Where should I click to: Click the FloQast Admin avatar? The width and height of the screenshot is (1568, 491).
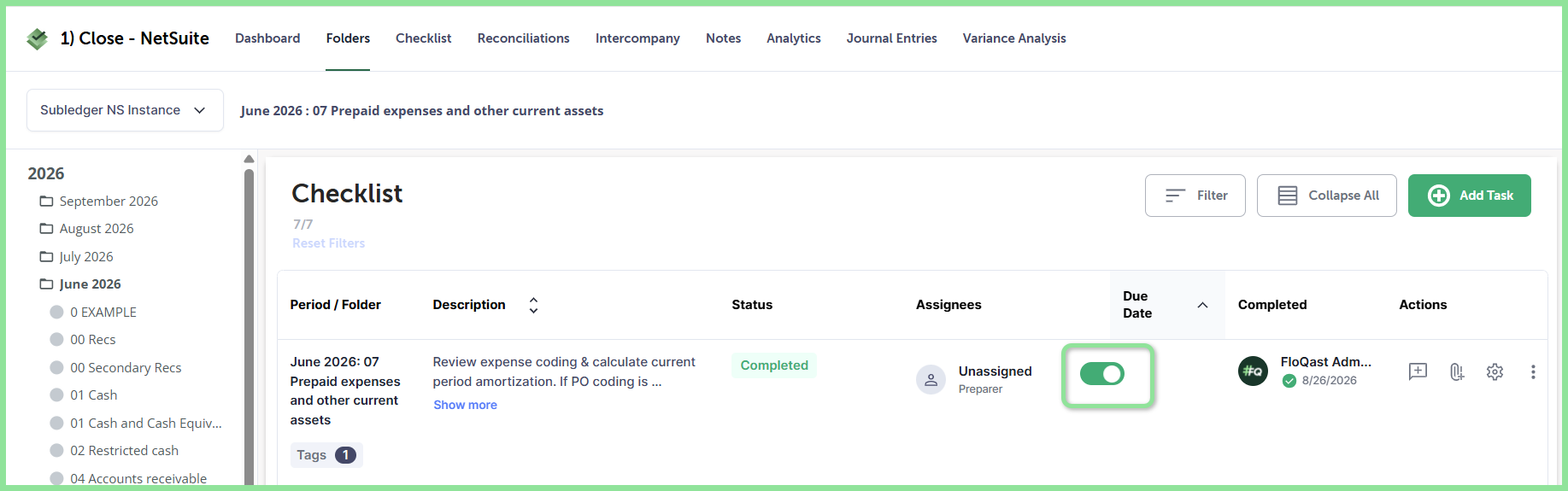coord(1253,371)
